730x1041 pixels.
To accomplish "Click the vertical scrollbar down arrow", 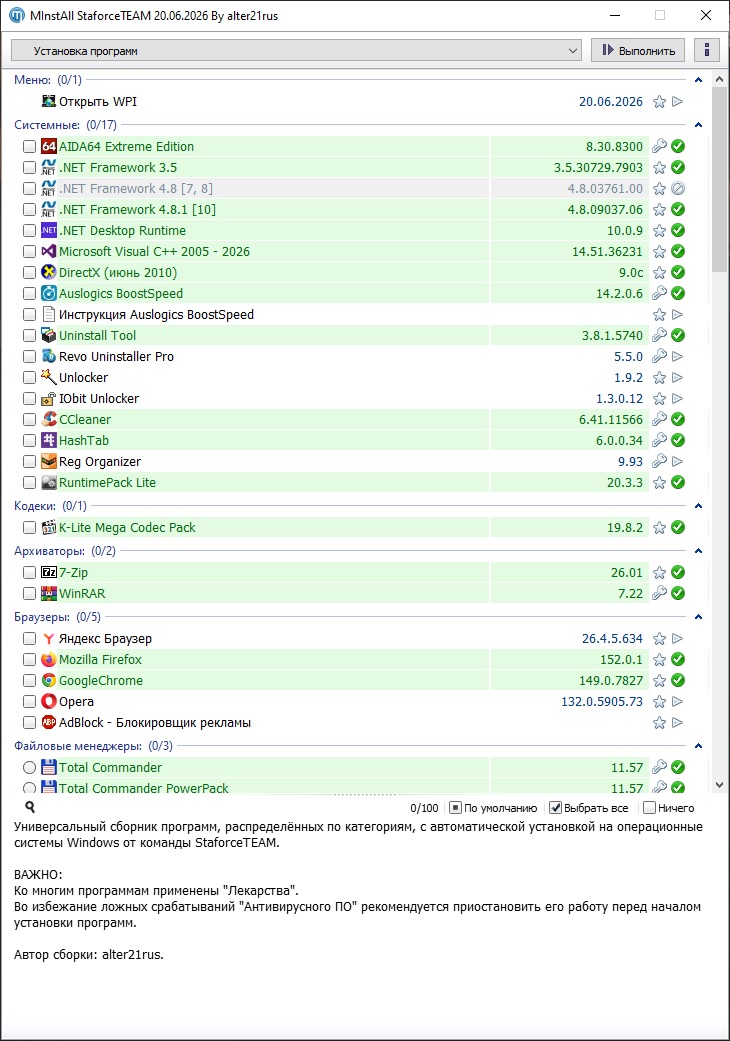I will point(719,785).
